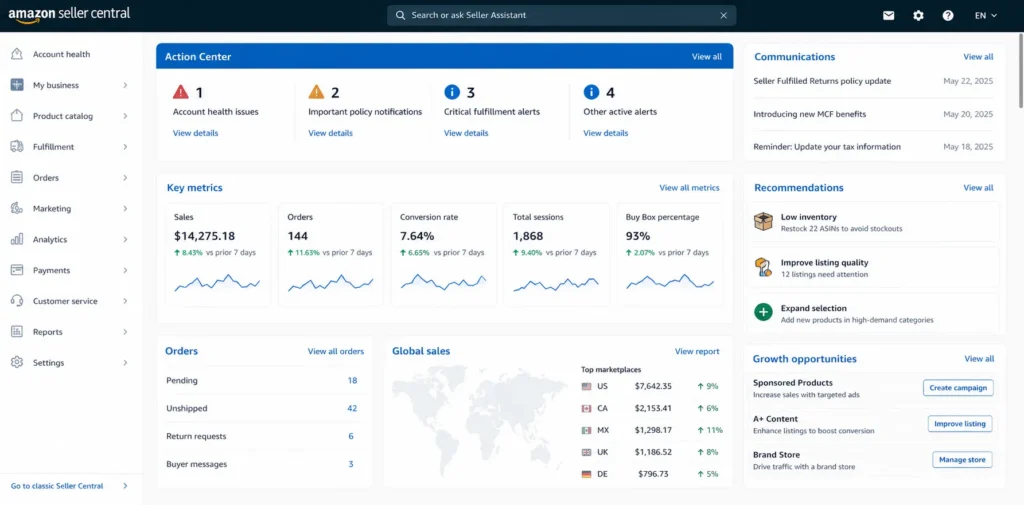Click the other active alerts info icon
Viewport: 1024px width, 505px height.
tap(591, 91)
